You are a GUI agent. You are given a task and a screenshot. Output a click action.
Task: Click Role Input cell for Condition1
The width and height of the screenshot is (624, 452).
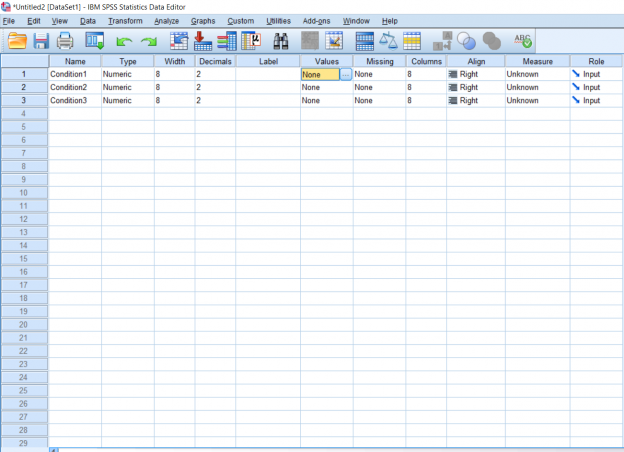pos(596,74)
